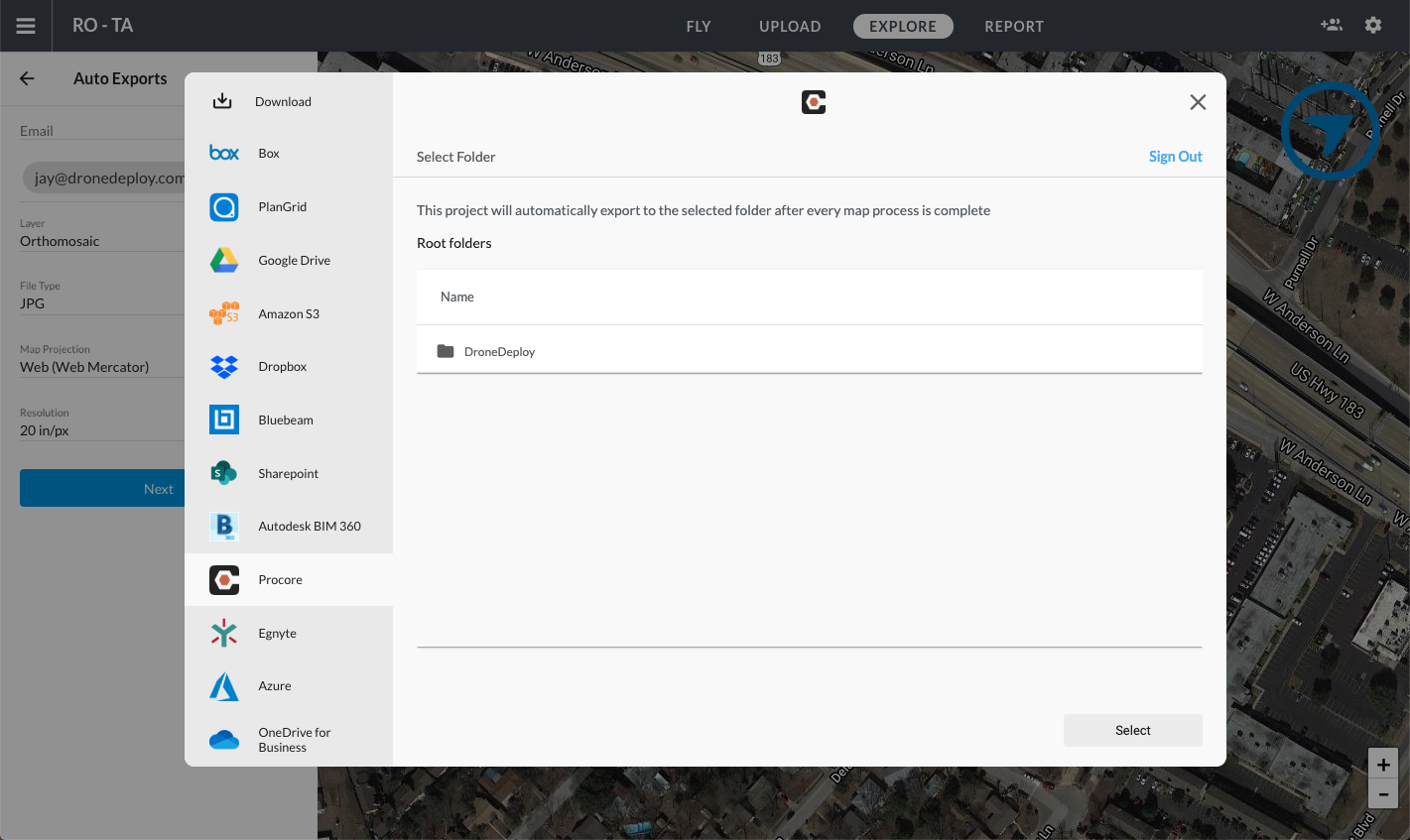Click the Sharepoint logo icon
Screen dimensions: 1410x840
pyautogui.click(x=224, y=473)
